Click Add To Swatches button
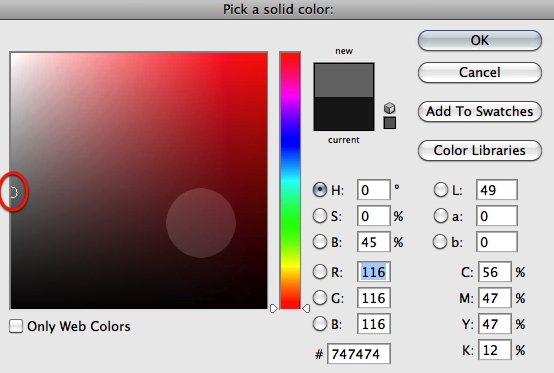Viewport: 554px width, 373px height. click(x=479, y=112)
